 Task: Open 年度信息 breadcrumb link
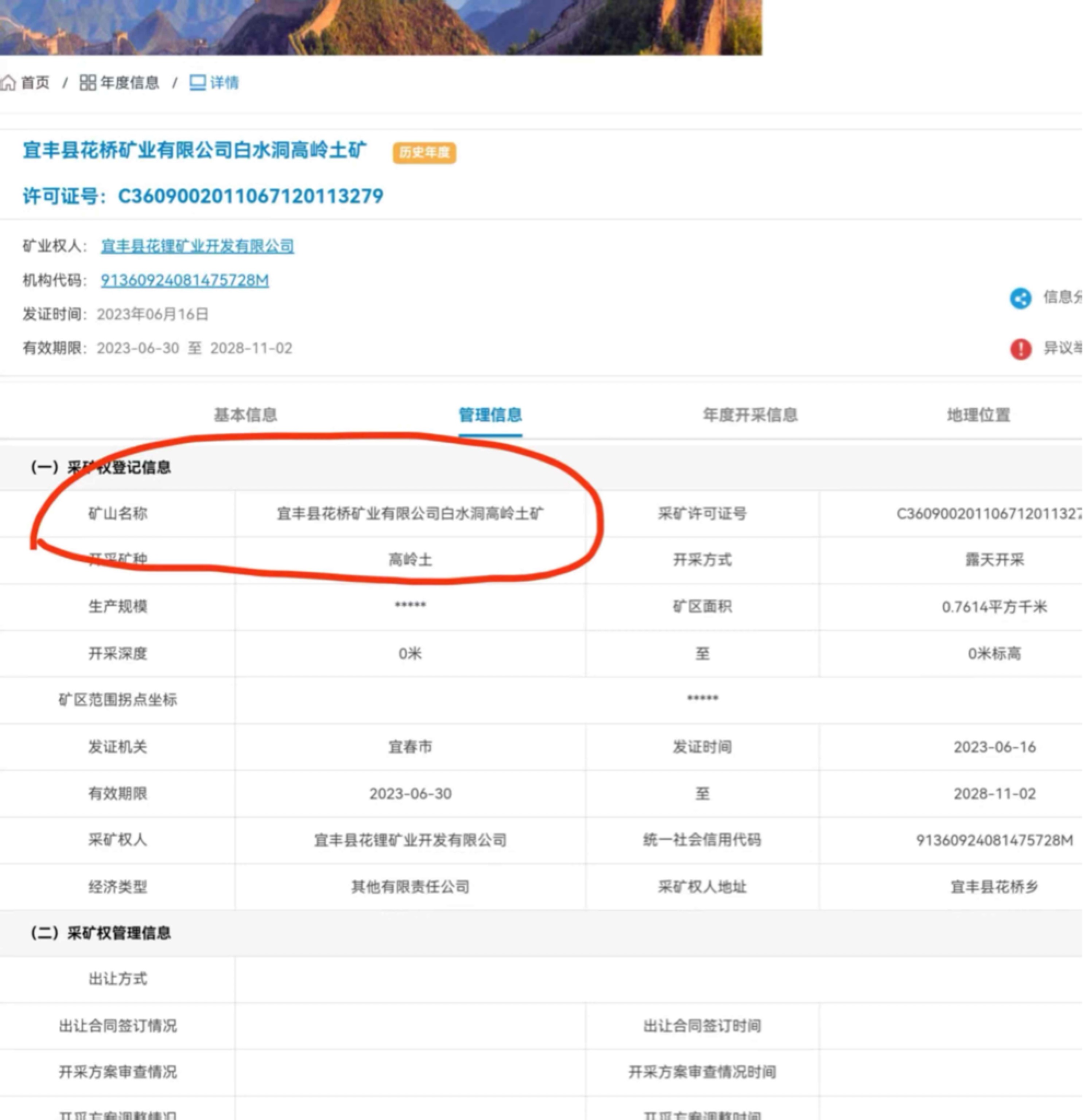(x=130, y=83)
